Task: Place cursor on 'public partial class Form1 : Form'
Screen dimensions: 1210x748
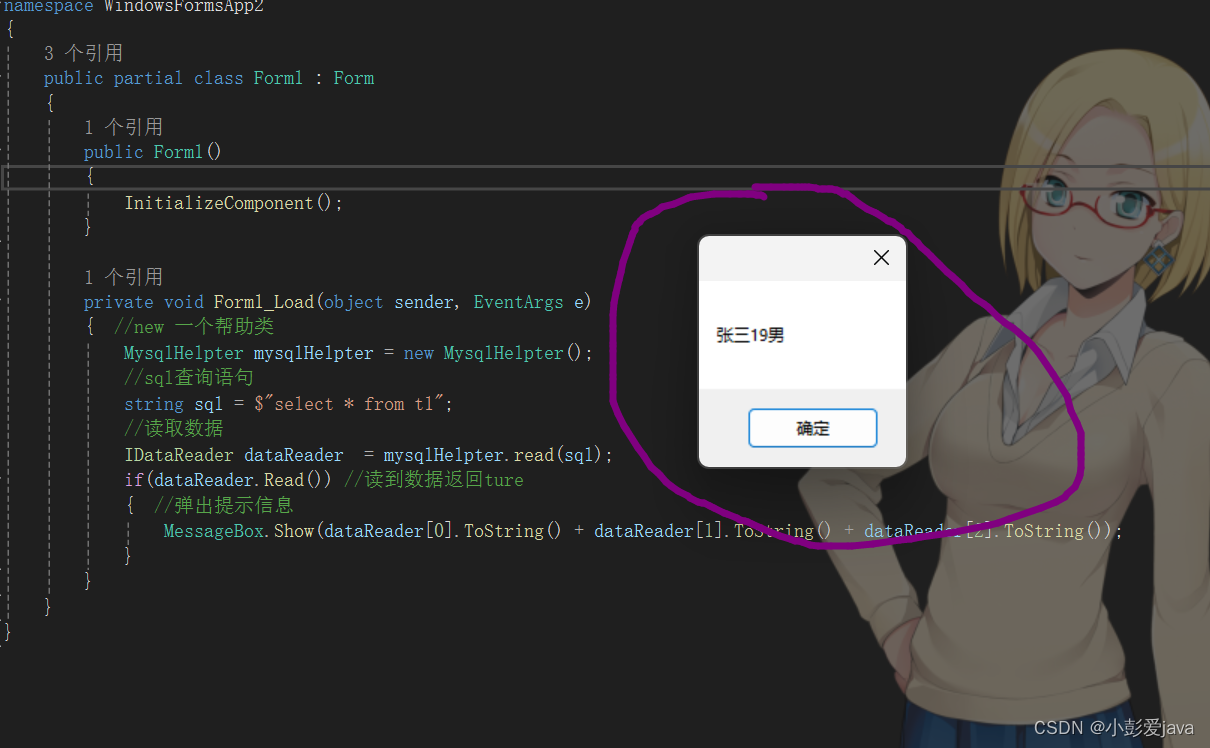Action: [x=209, y=78]
